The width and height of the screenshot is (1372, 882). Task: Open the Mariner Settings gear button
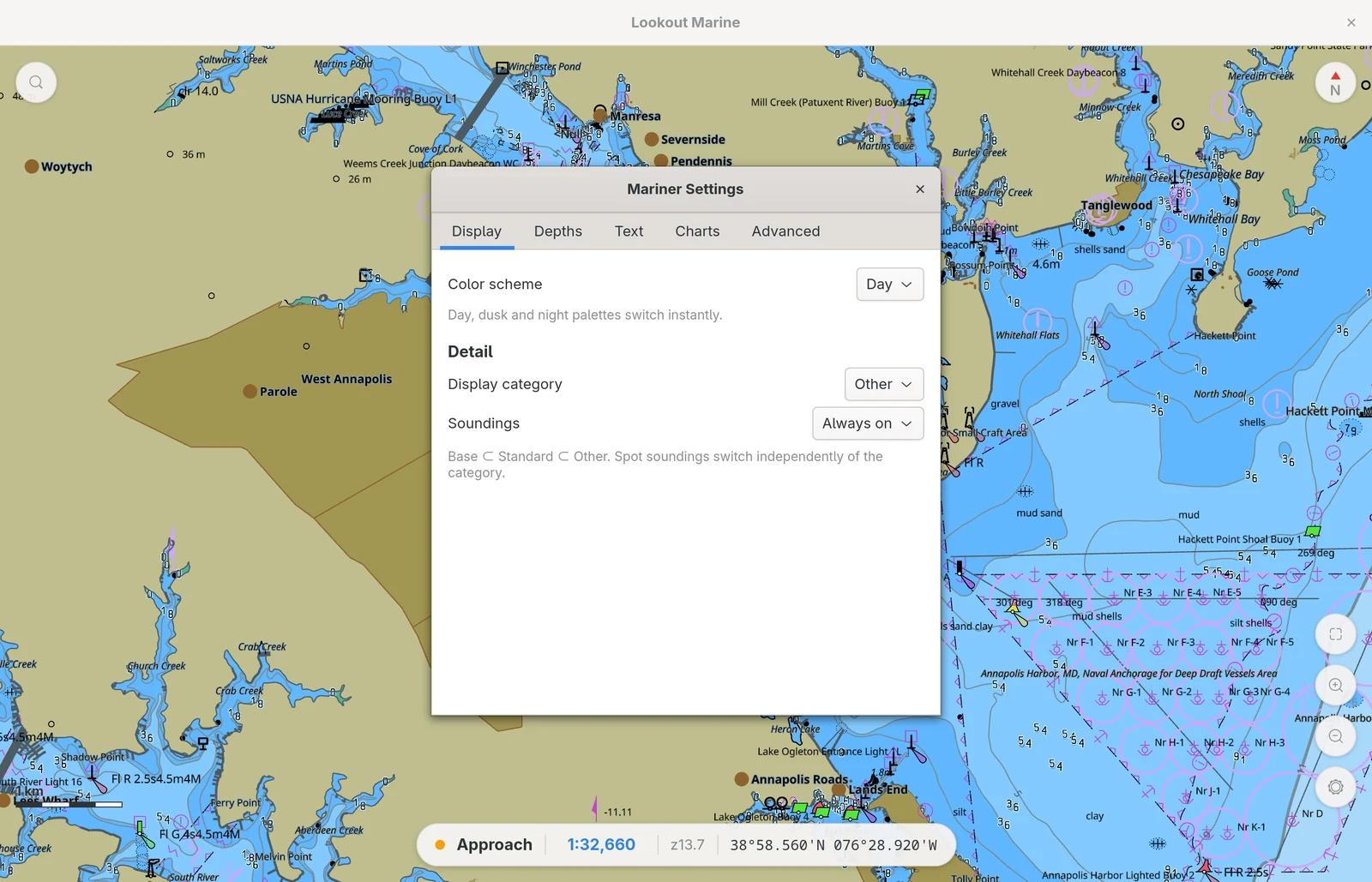[1335, 787]
